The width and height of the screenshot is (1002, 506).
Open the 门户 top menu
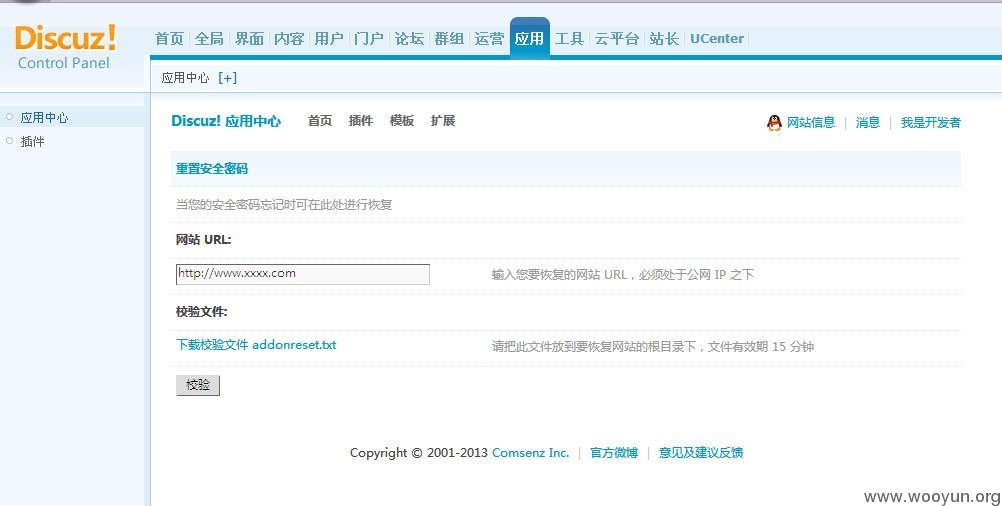369,39
